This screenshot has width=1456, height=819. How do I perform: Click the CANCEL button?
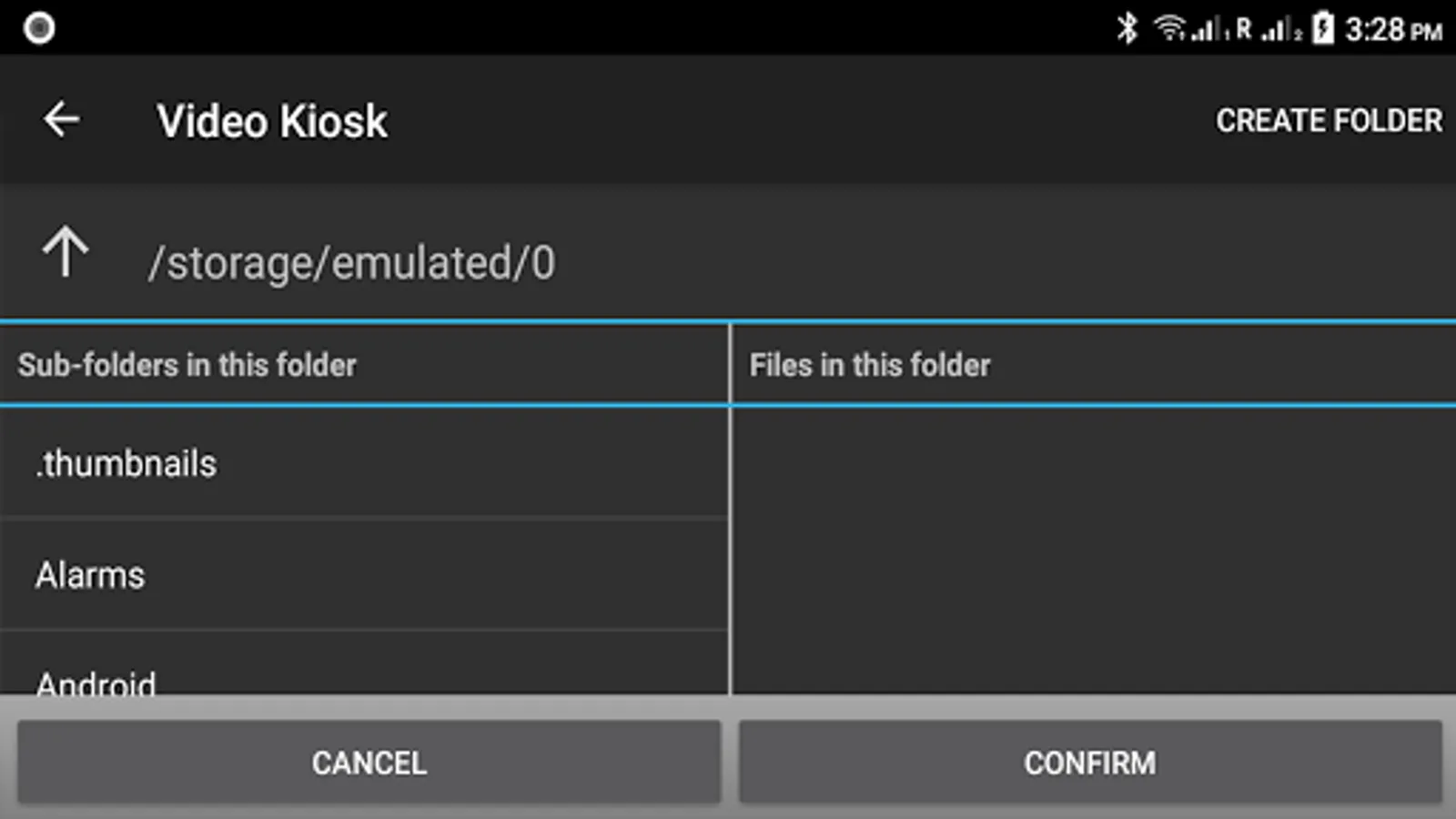pos(369,763)
